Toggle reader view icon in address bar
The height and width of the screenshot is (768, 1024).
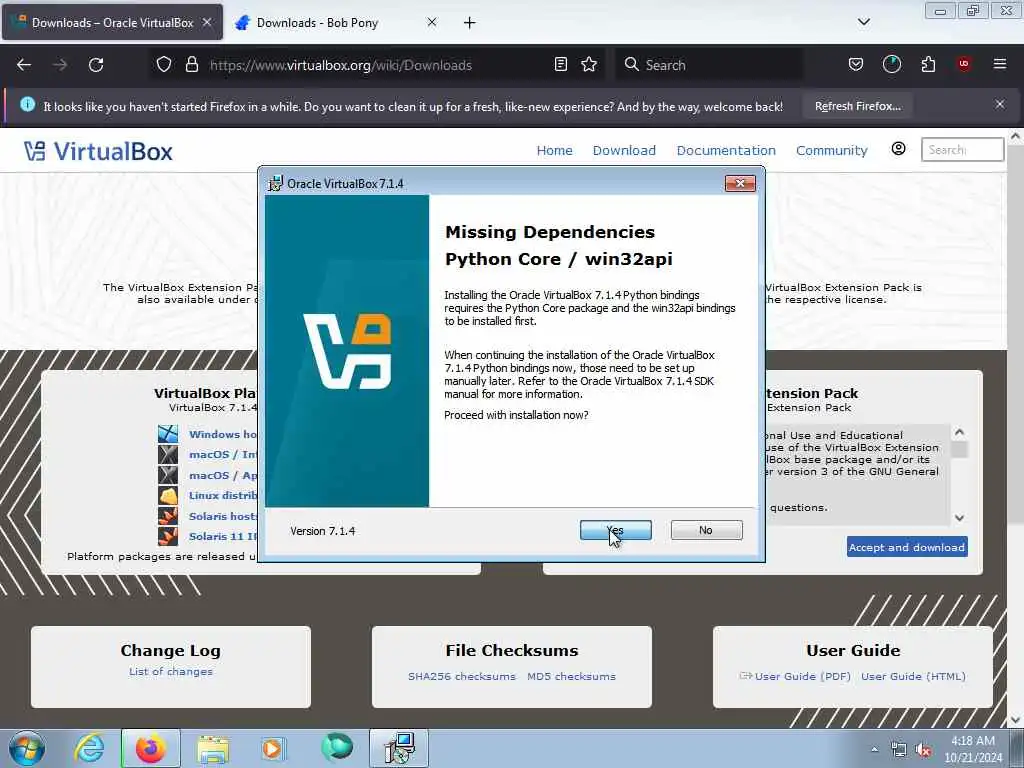tap(560, 65)
